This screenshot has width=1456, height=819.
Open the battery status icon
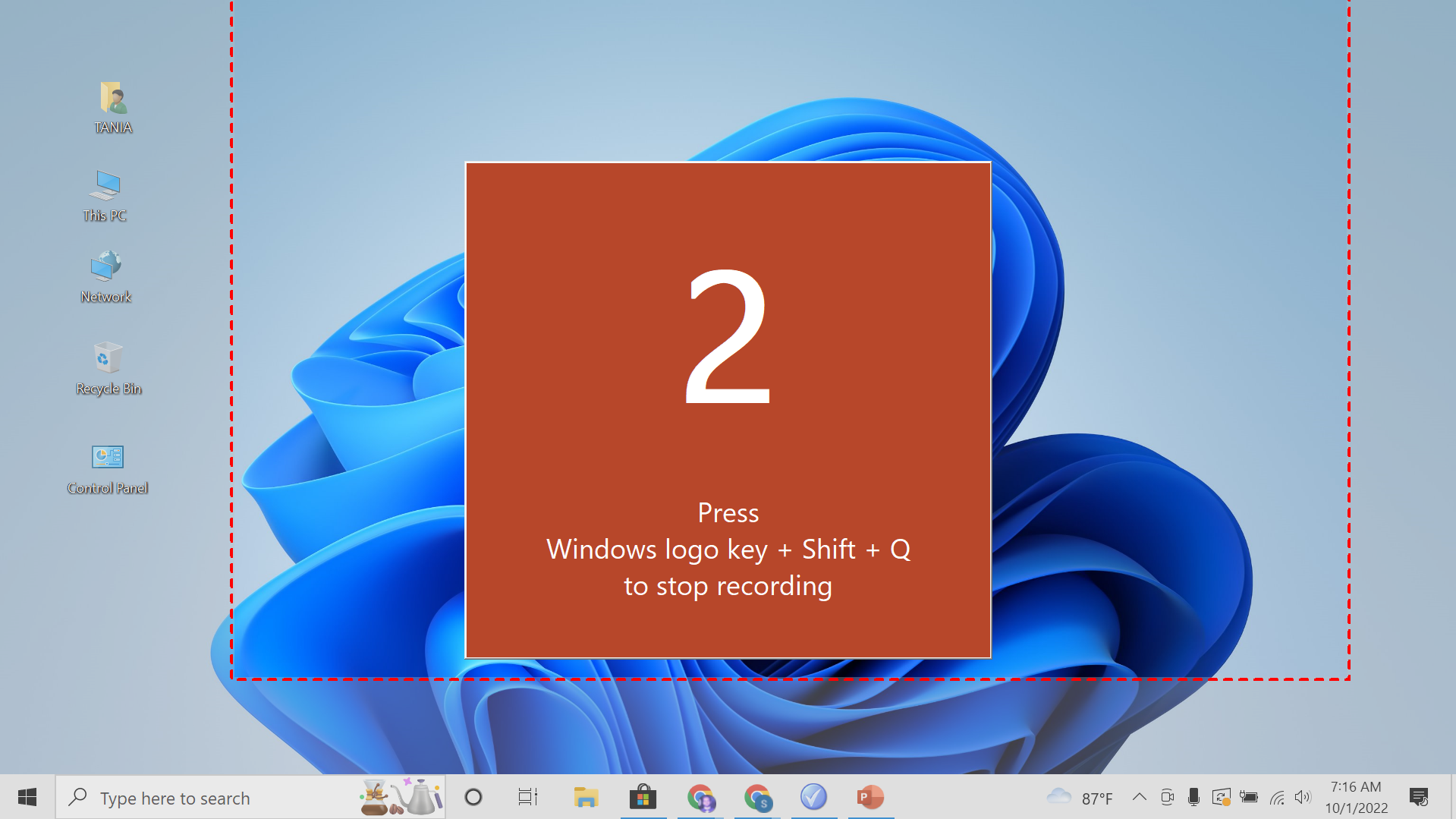[x=1249, y=797]
